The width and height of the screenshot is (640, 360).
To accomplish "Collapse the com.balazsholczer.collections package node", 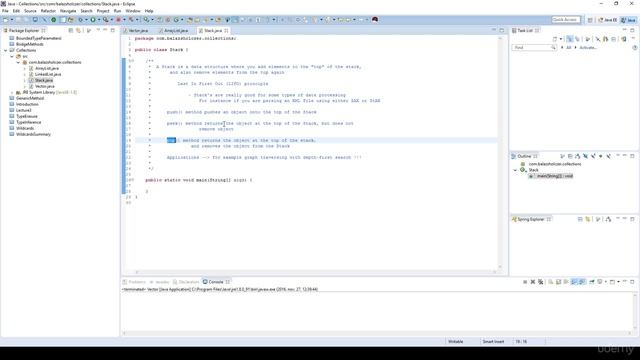I will (x=18, y=62).
